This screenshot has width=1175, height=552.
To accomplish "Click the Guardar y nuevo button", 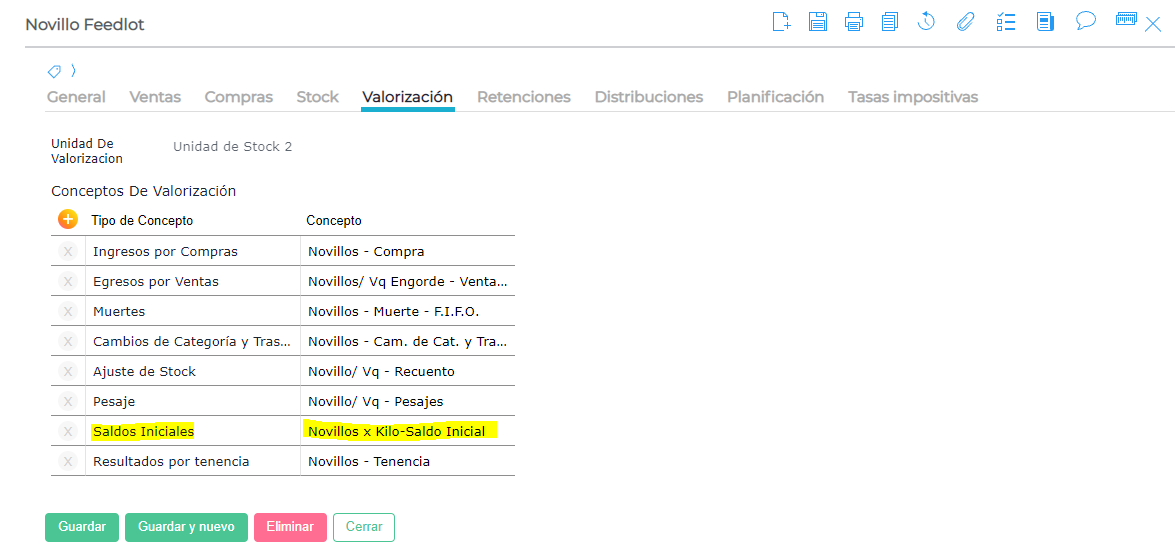I will 186,527.
